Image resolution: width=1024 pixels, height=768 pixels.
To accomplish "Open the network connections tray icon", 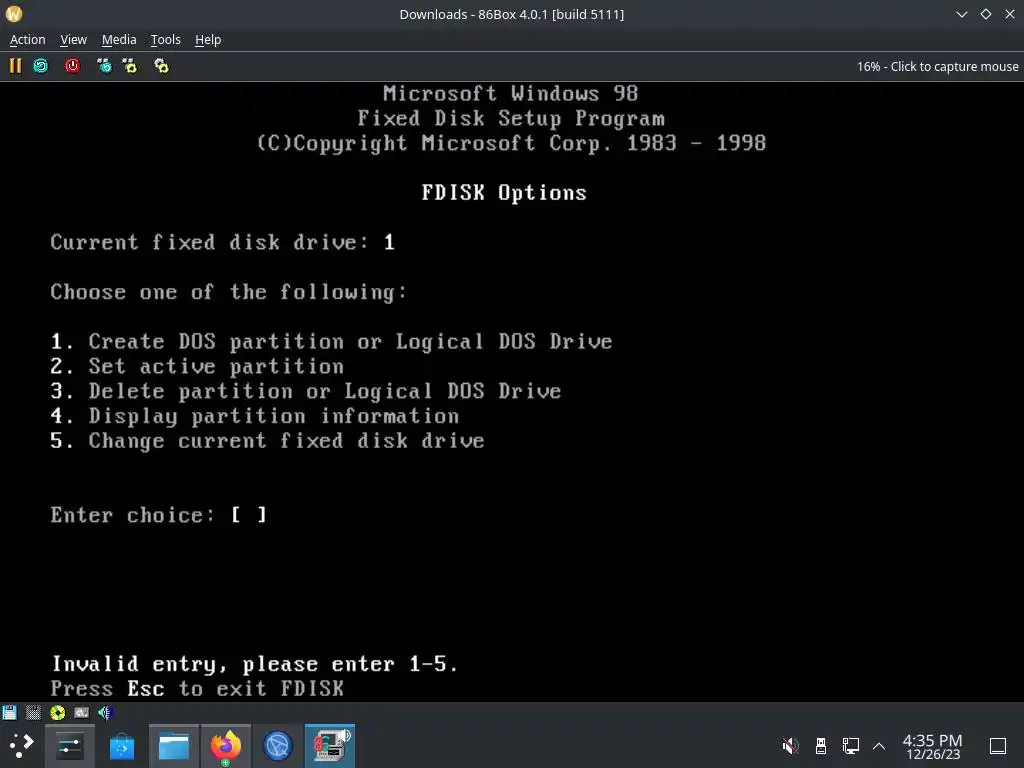I will [x=851, y=746].
